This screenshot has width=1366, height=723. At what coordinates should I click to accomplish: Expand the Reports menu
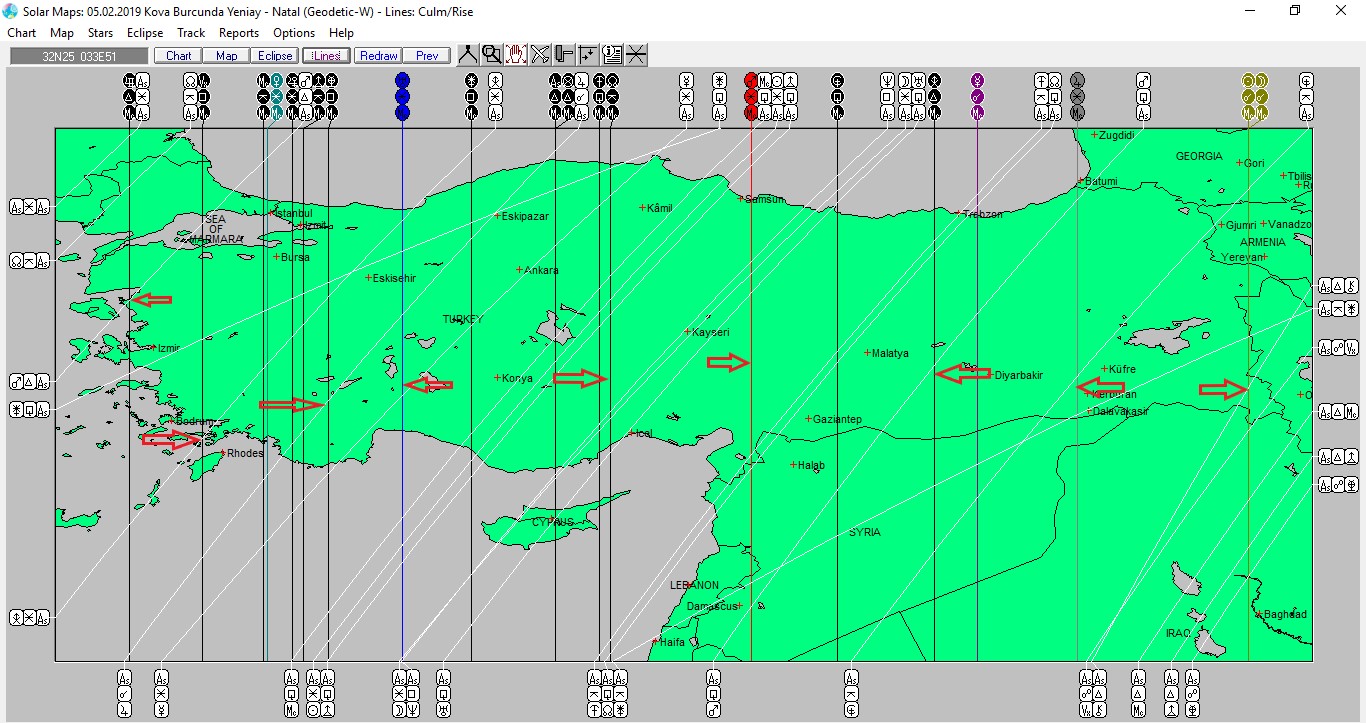tap(238, 33)
